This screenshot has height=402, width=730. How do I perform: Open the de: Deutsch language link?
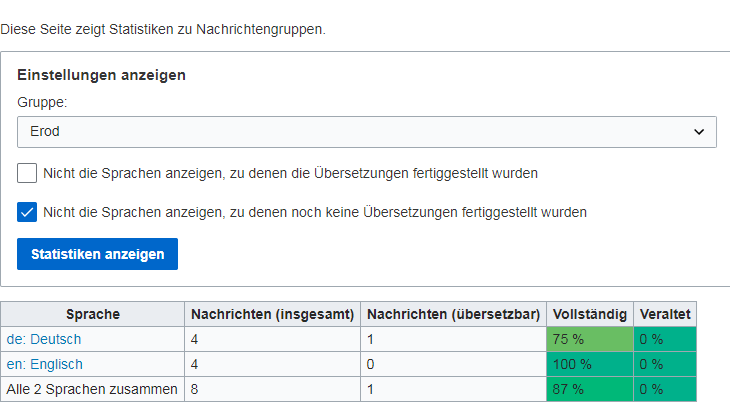[x=43, y=339]
